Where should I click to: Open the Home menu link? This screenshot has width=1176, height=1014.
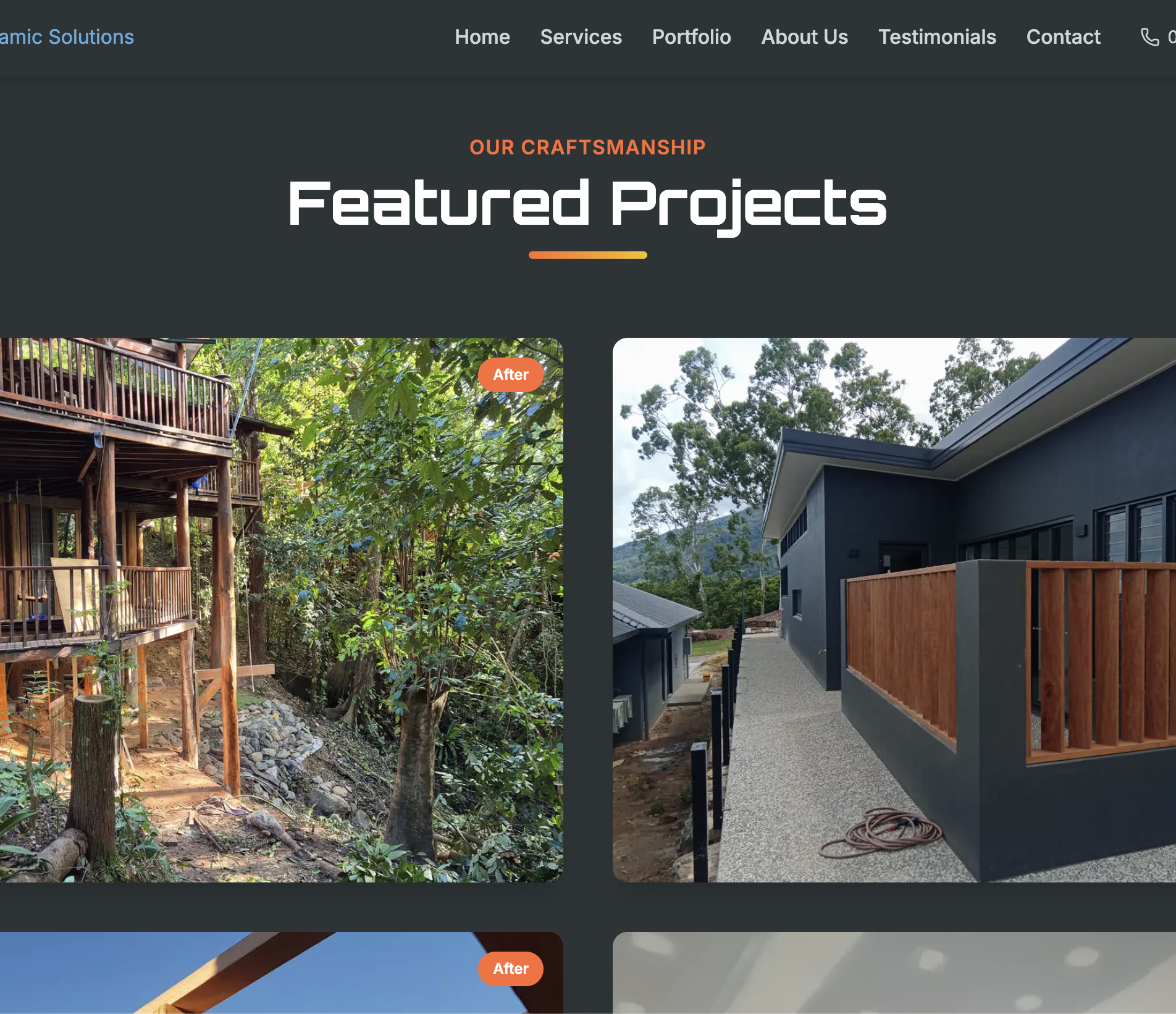click(x=482, y=37)
